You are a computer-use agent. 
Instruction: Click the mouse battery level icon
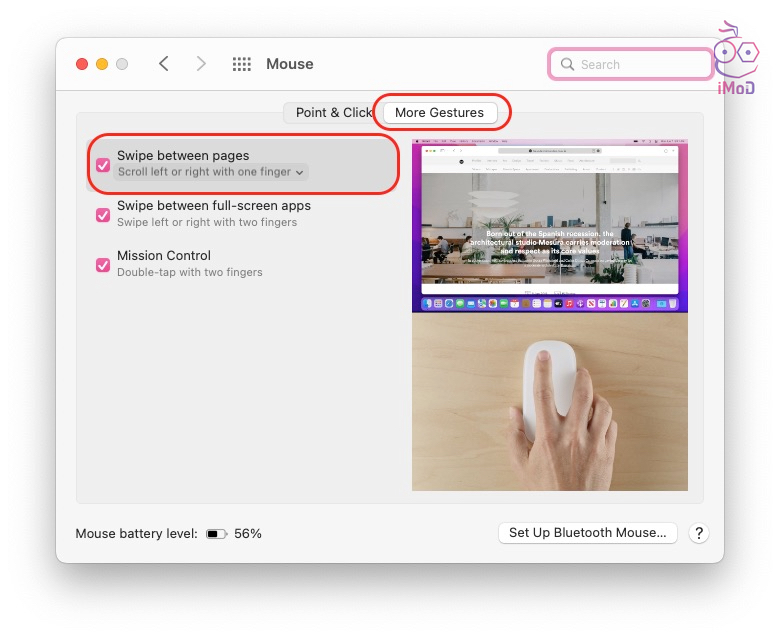click(x=217, y=534)
